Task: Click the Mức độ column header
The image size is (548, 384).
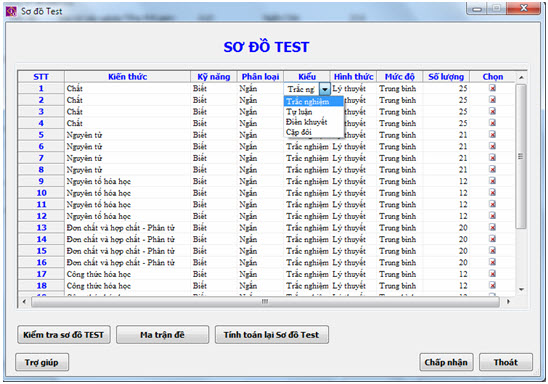Action: tap(400, 77)
